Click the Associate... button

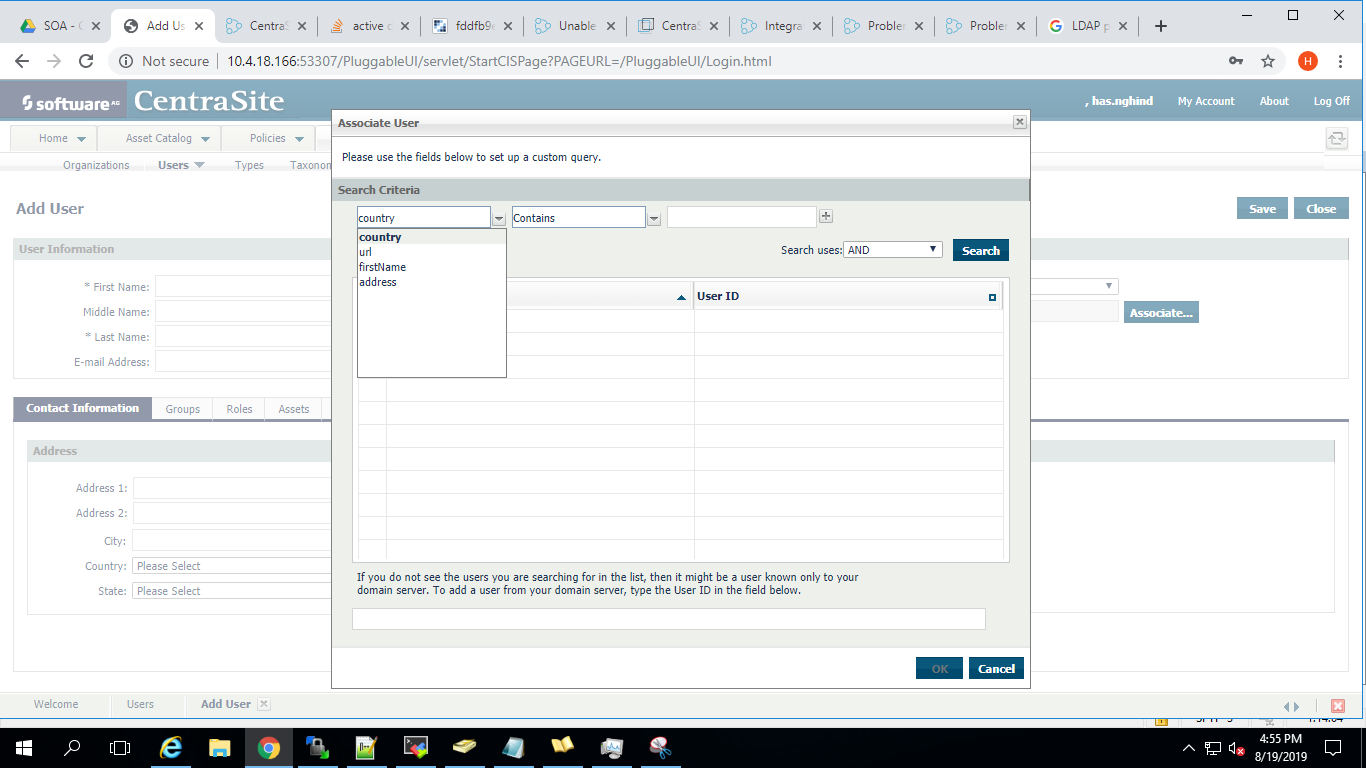(x=1161, y=312)
